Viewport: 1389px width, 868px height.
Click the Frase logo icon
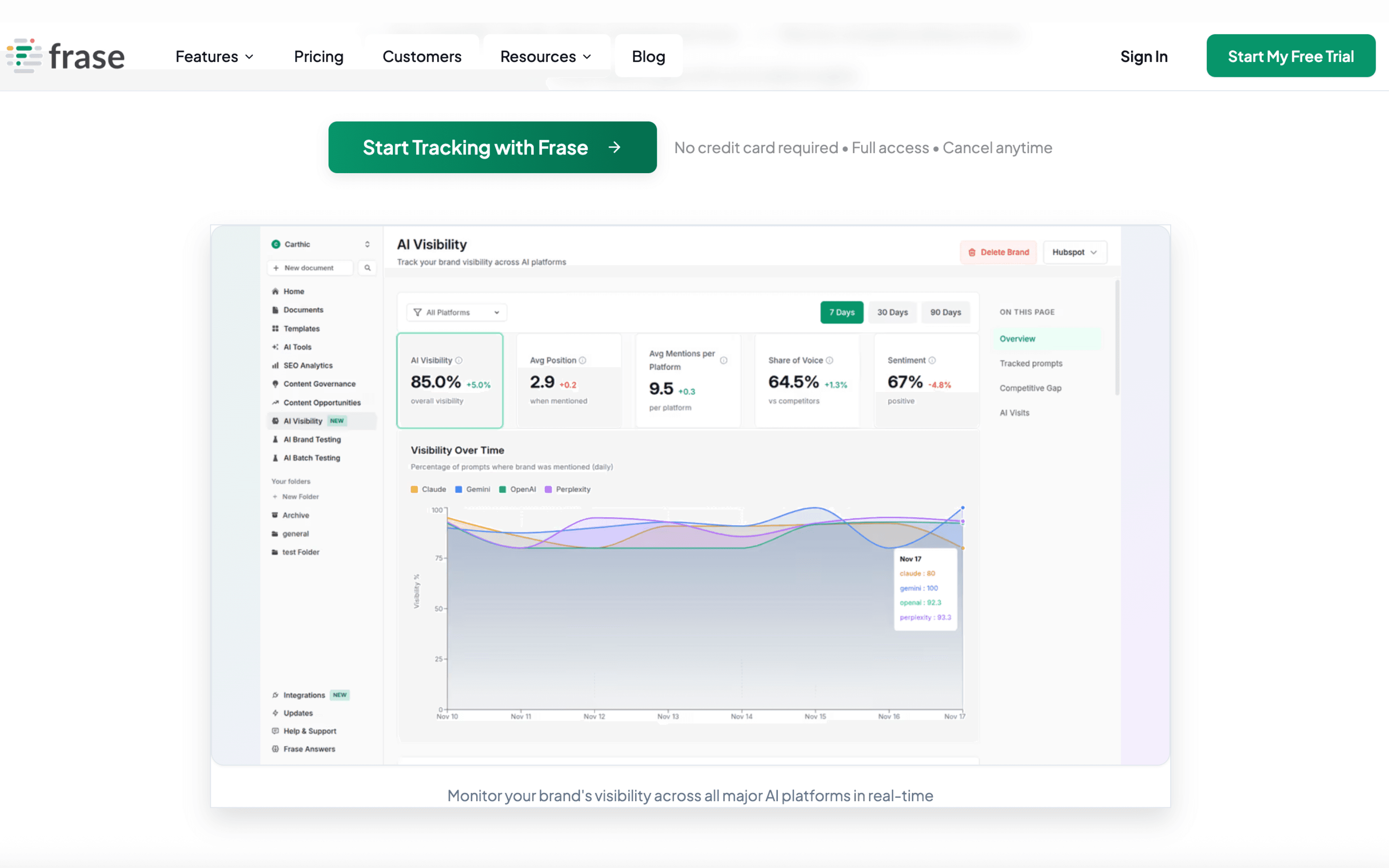coord(24,56)
